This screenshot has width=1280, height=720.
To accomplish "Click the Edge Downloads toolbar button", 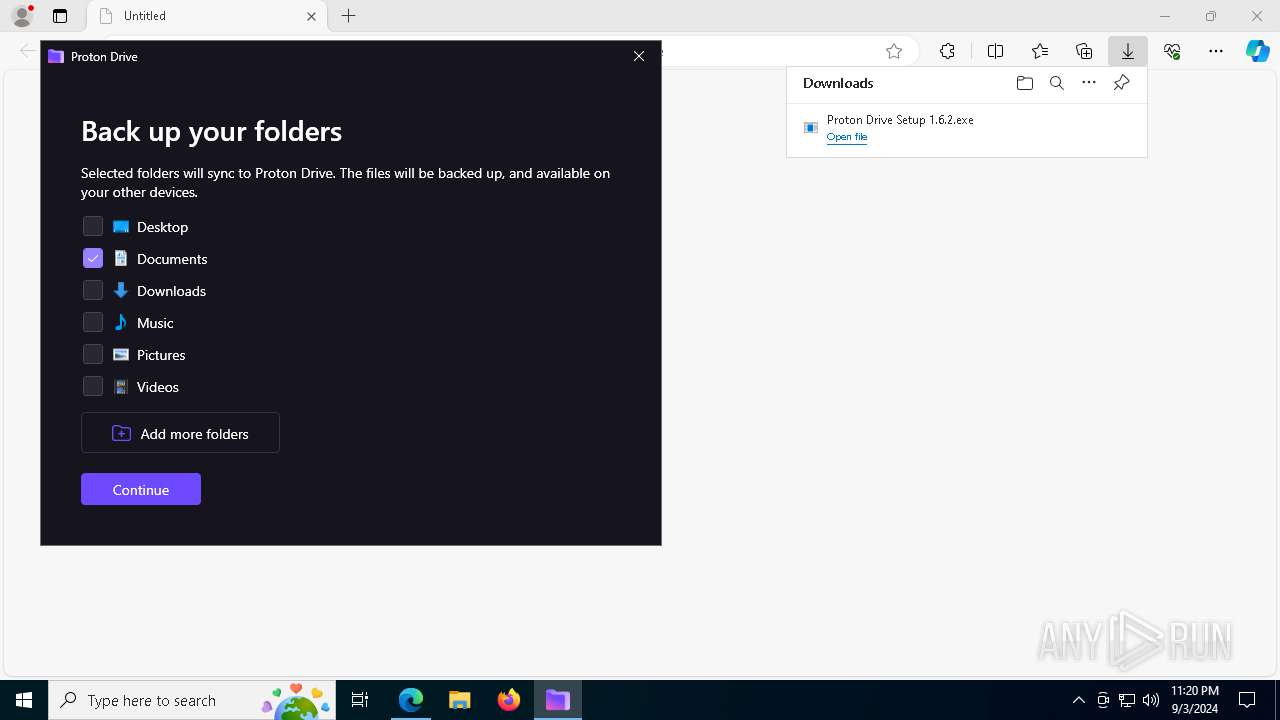I will click(x=1128, y=51).
